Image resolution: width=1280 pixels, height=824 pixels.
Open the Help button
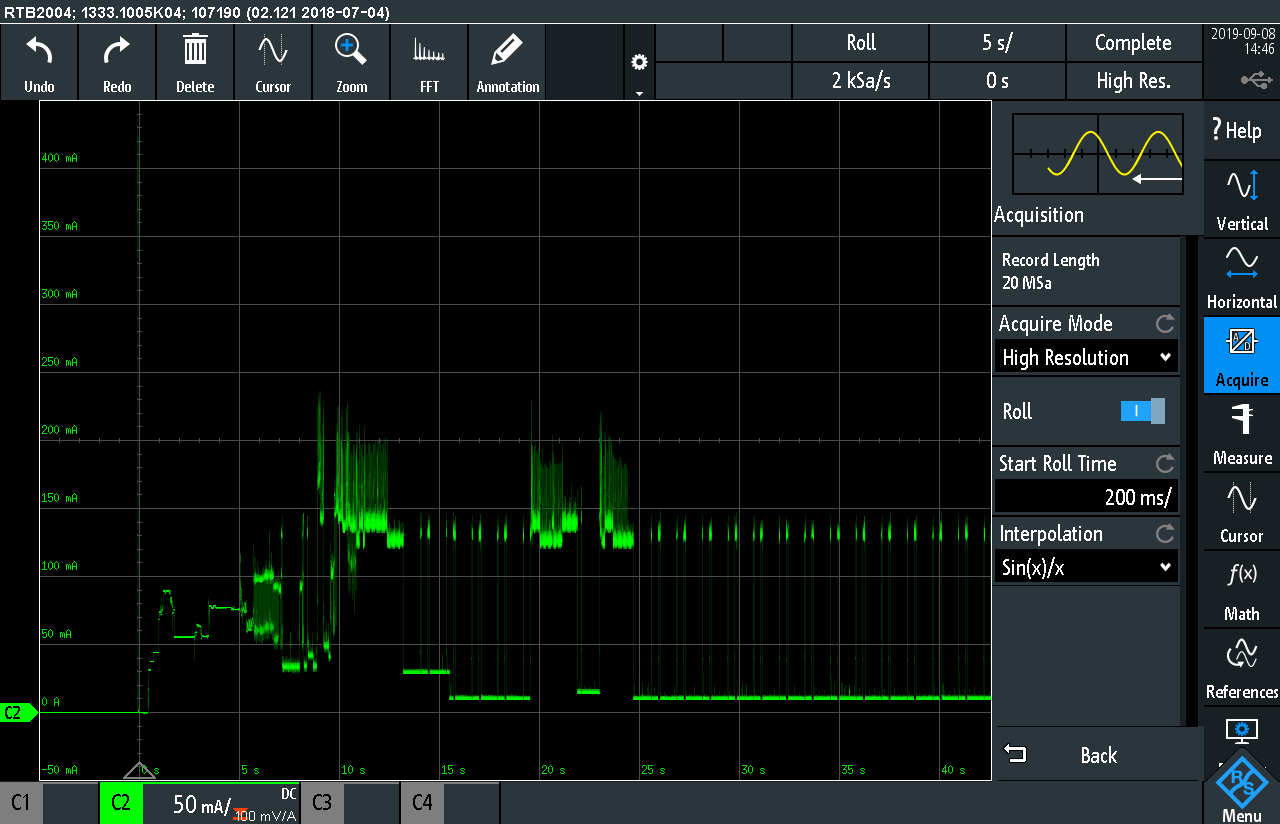click(1236, 130)
